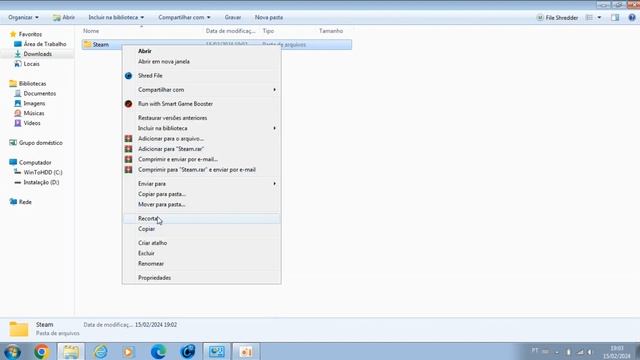Click the network icon in system tray
The height and width of the screenshot is (360, 640).
580,352
